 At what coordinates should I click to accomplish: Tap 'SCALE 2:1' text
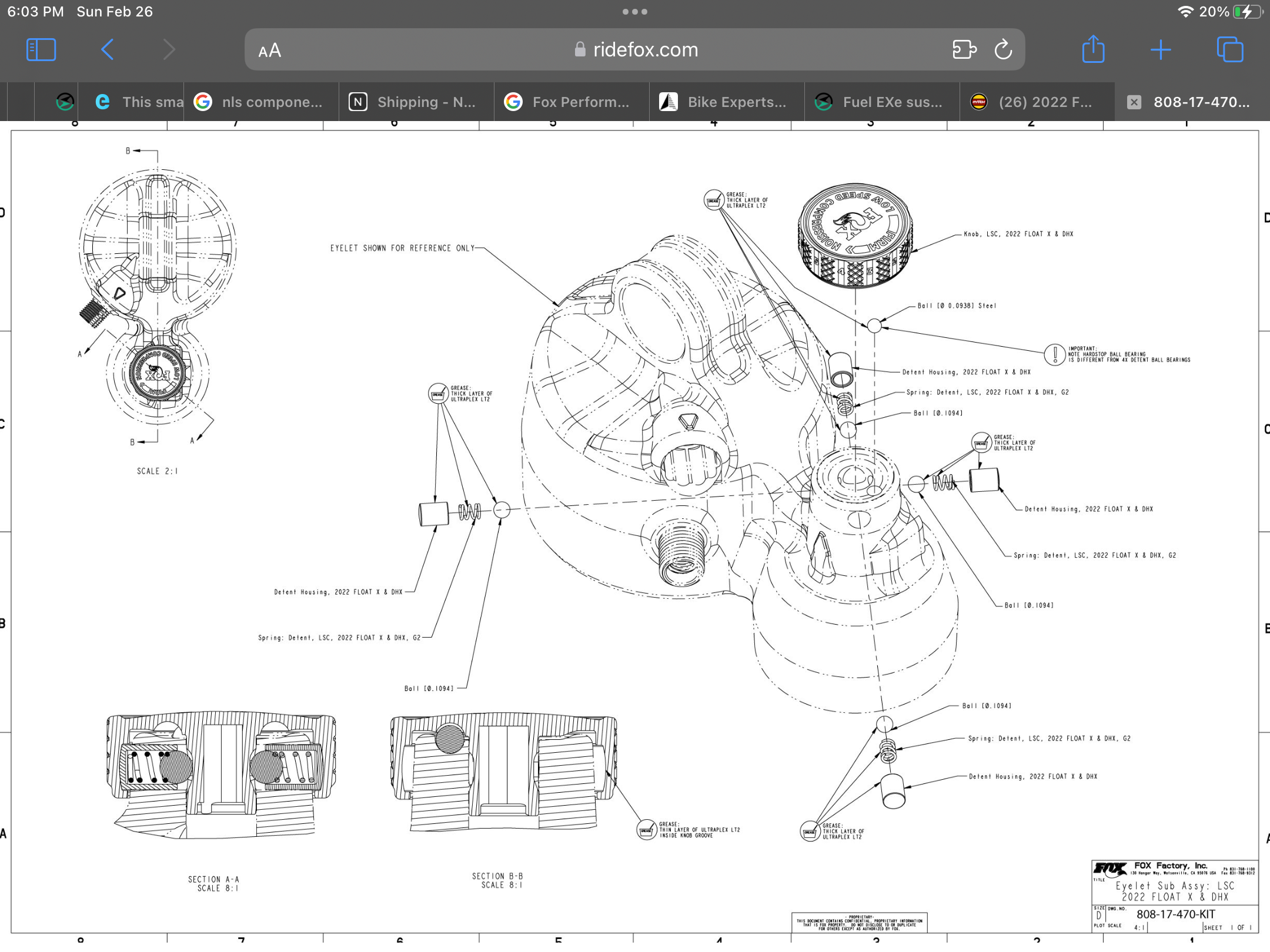(x=157, y=471)
